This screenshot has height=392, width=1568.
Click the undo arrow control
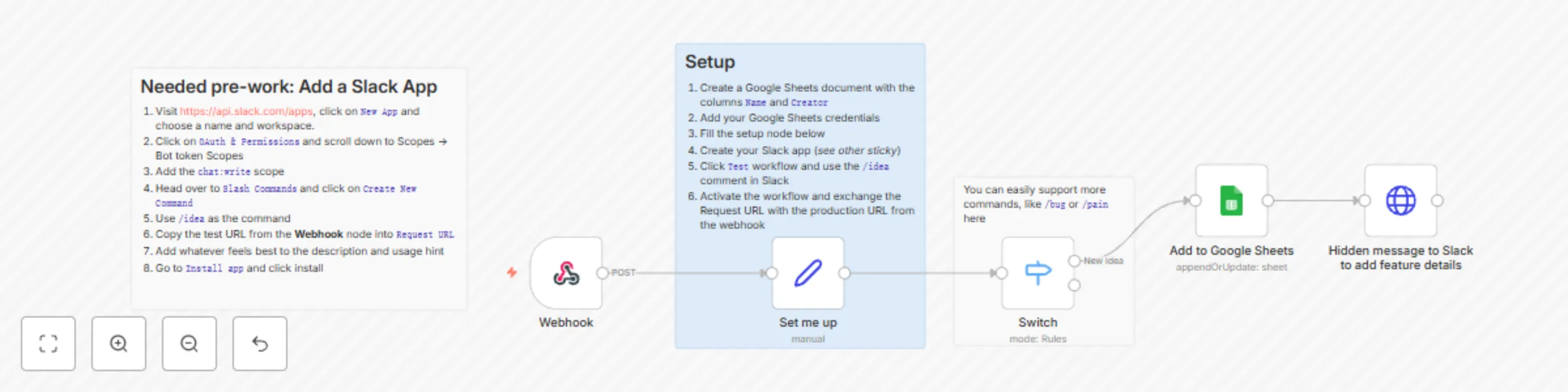coord(259,344)
